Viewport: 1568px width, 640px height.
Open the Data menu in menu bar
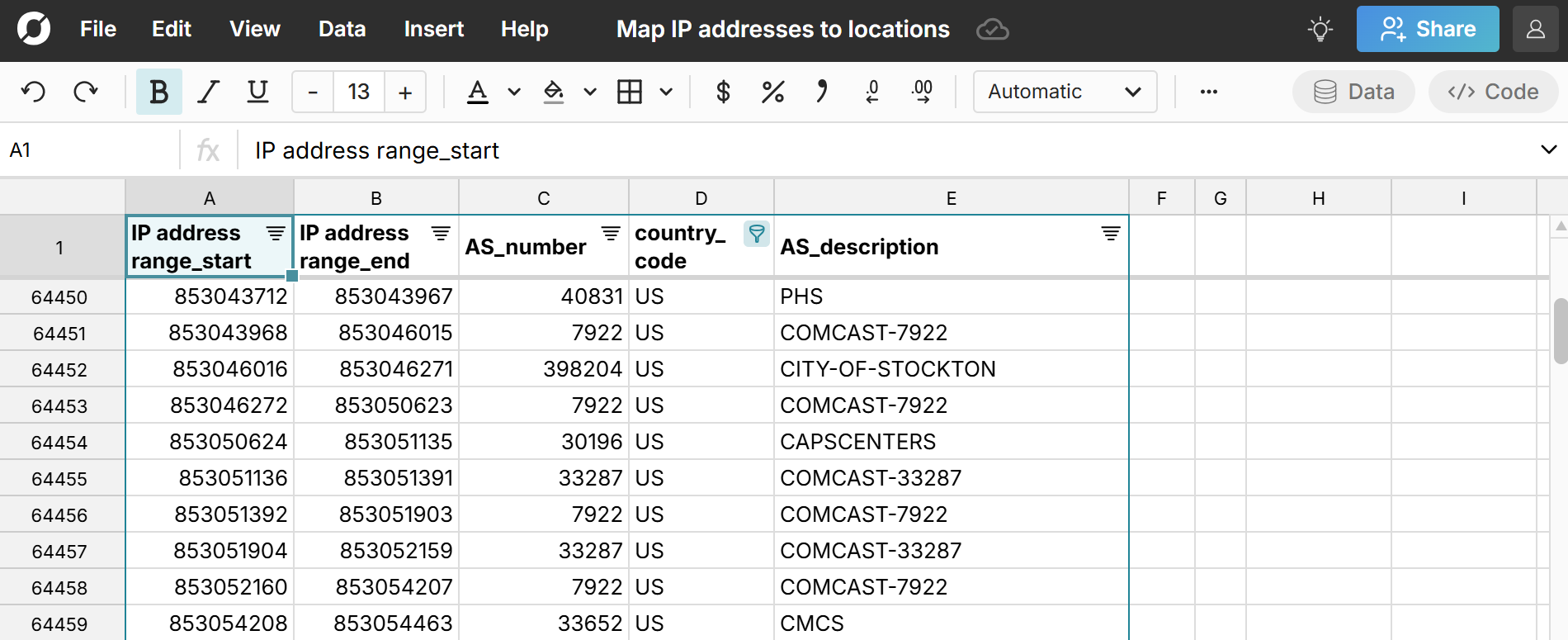342,30
